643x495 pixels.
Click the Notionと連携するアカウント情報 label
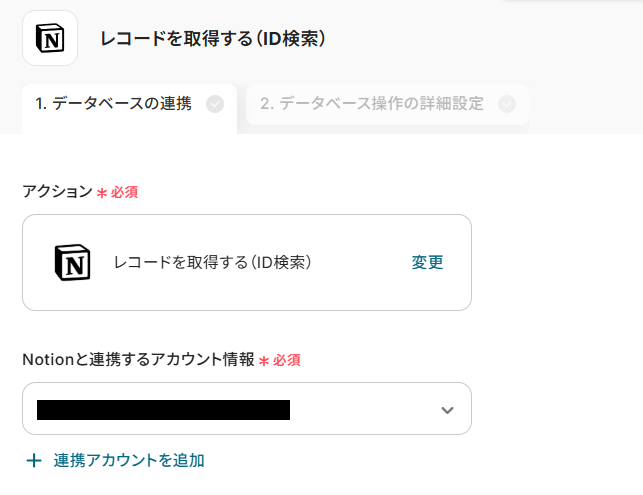coord(138,359)
